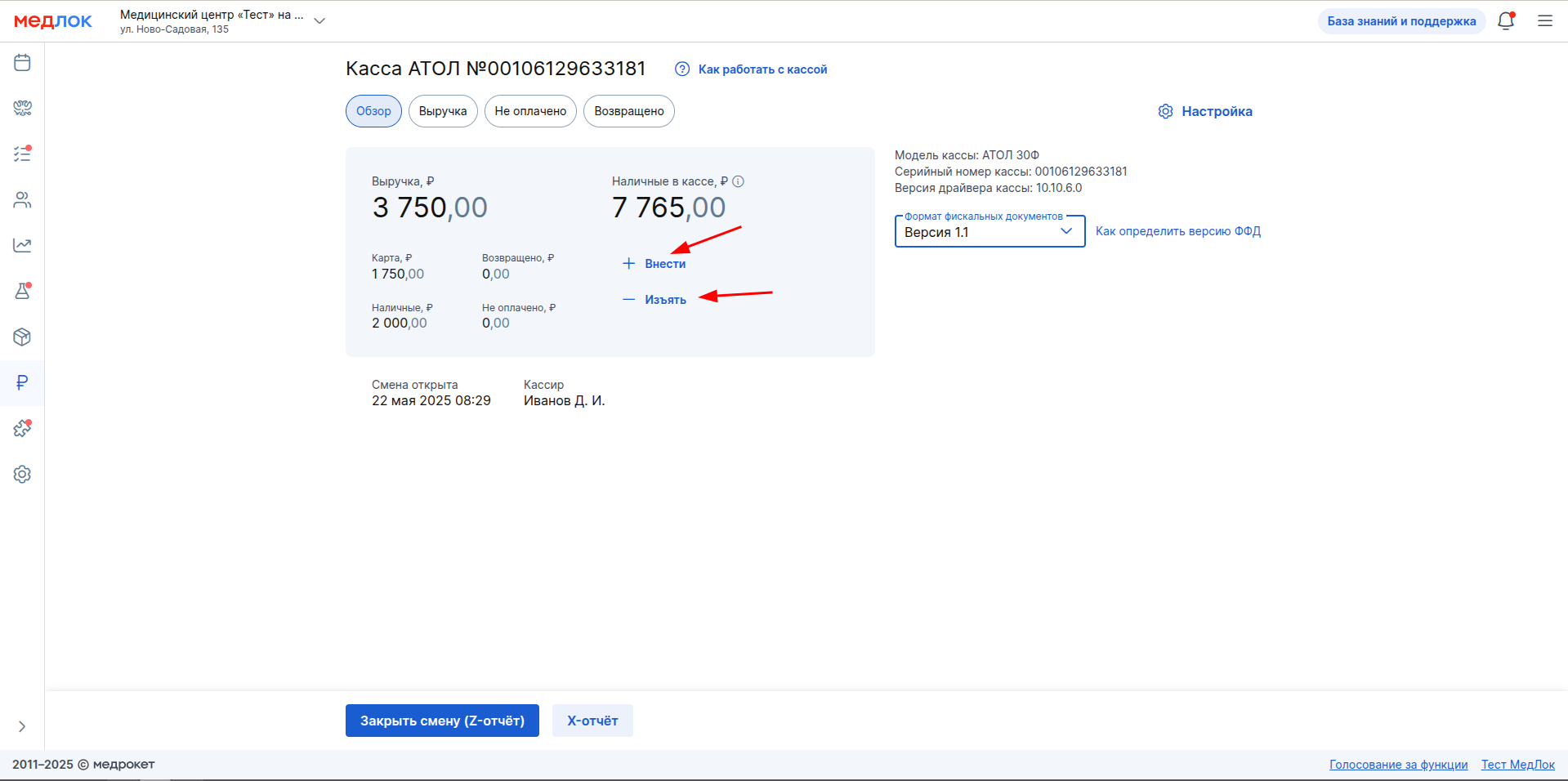Viewport: 1568px width, 781px height.
Task: Open the hamburger menu at top right
Action: 1545,21
